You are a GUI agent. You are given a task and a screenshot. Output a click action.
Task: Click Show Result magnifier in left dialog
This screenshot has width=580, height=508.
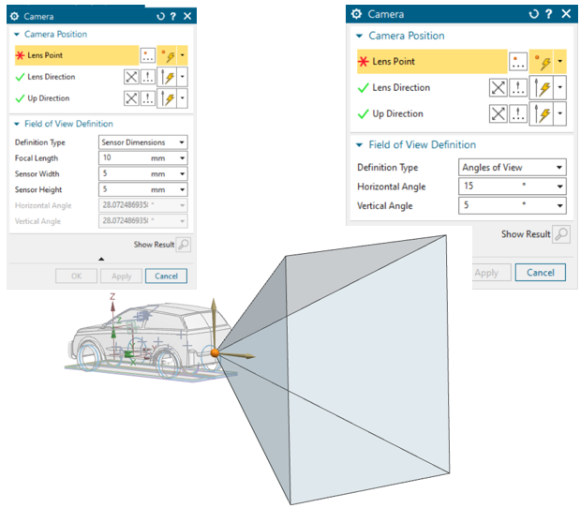183,245
